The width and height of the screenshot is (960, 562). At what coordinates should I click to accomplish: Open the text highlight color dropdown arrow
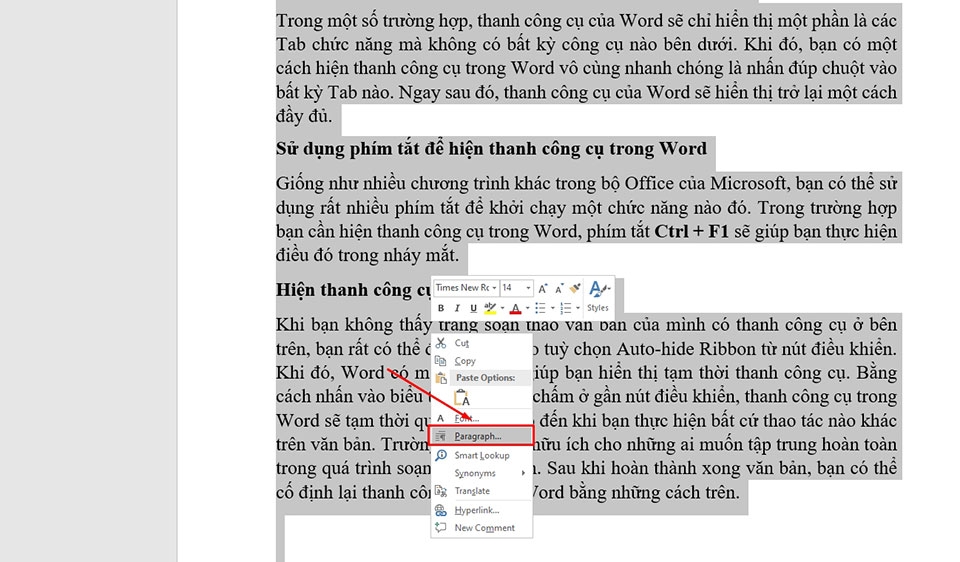point(502,308)
